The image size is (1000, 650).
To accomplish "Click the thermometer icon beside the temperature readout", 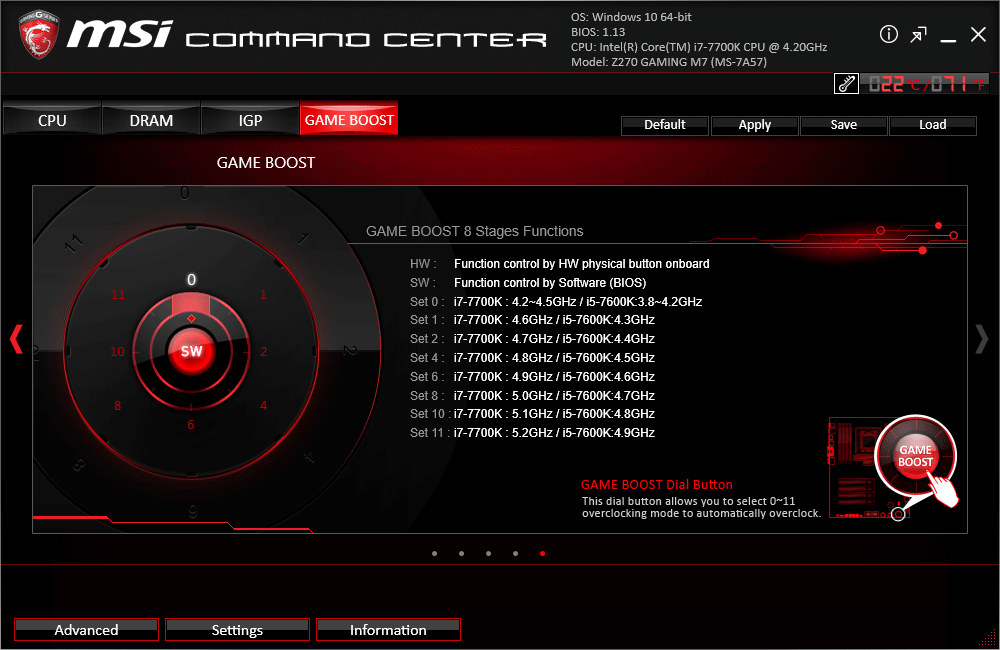I will 845,83.
